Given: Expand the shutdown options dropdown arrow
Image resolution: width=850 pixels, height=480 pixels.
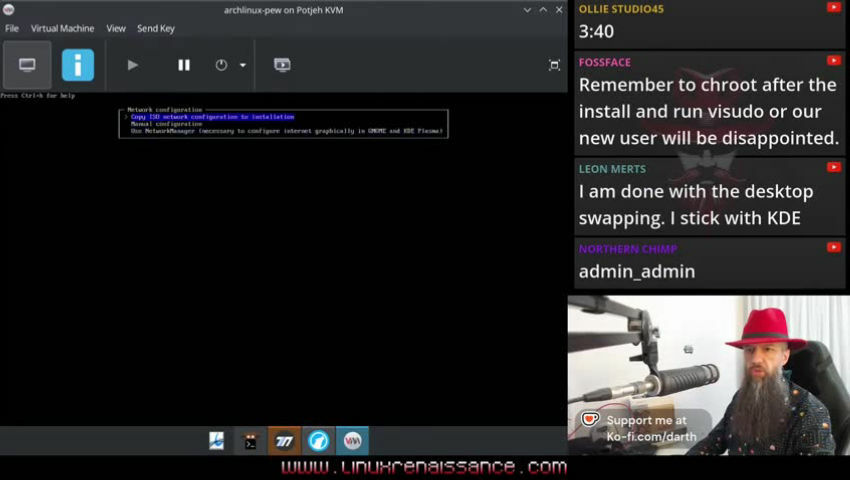Looking at the screenshot, I should (243, 65).
